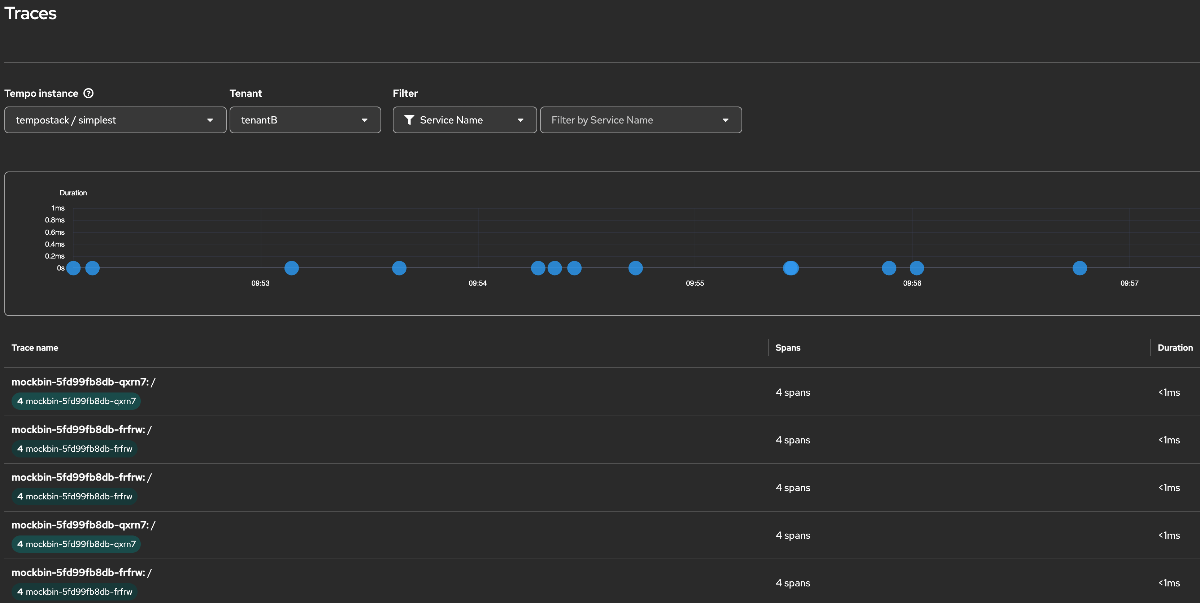
Task: Open the fourth-row mockbin-5fd99fb8db-qxrn7 trace
Action: (x=83, y=525)
